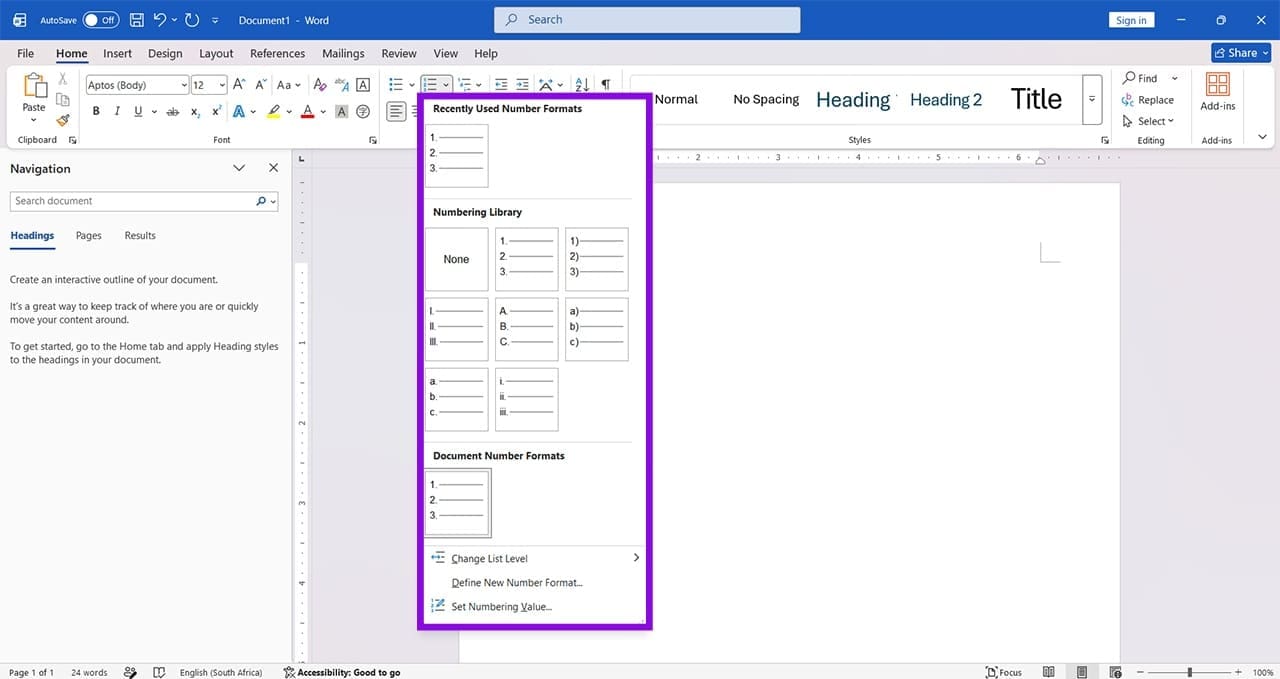Open the Select dropdown in Editing
1280x679 pixels.
tap(1148, 121)
